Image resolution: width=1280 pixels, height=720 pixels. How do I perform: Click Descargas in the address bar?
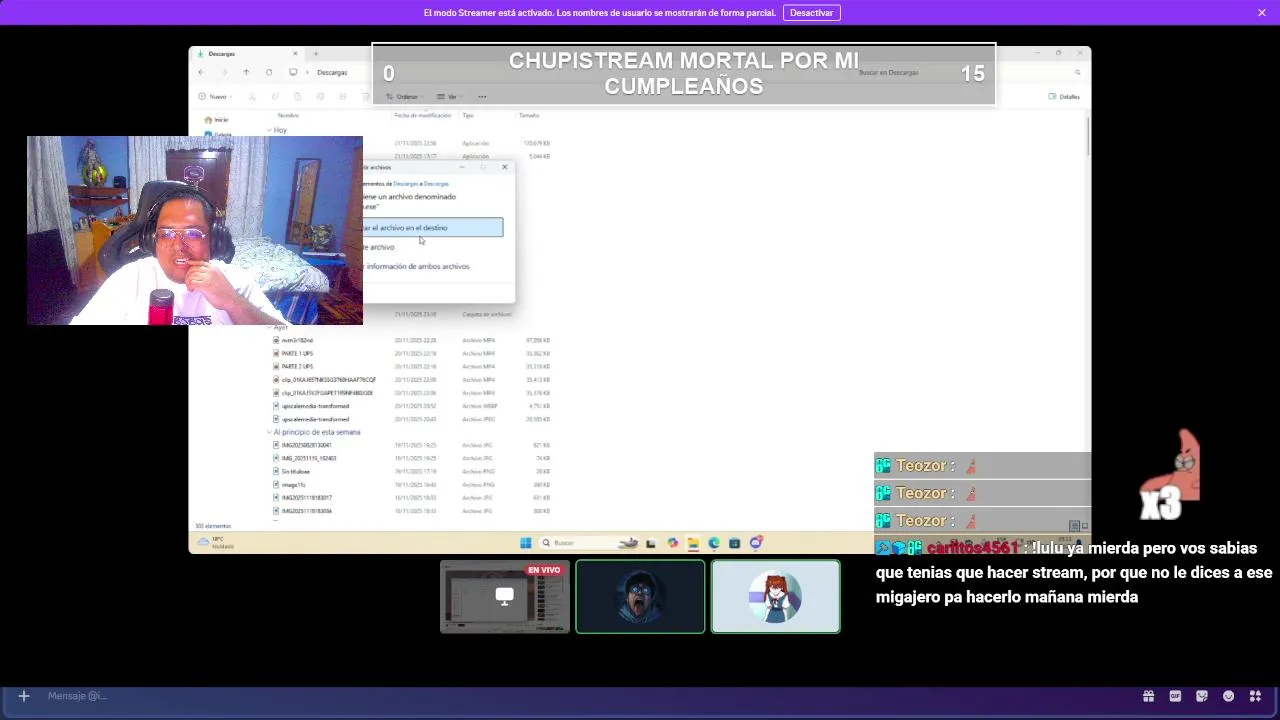coord(332,72)
